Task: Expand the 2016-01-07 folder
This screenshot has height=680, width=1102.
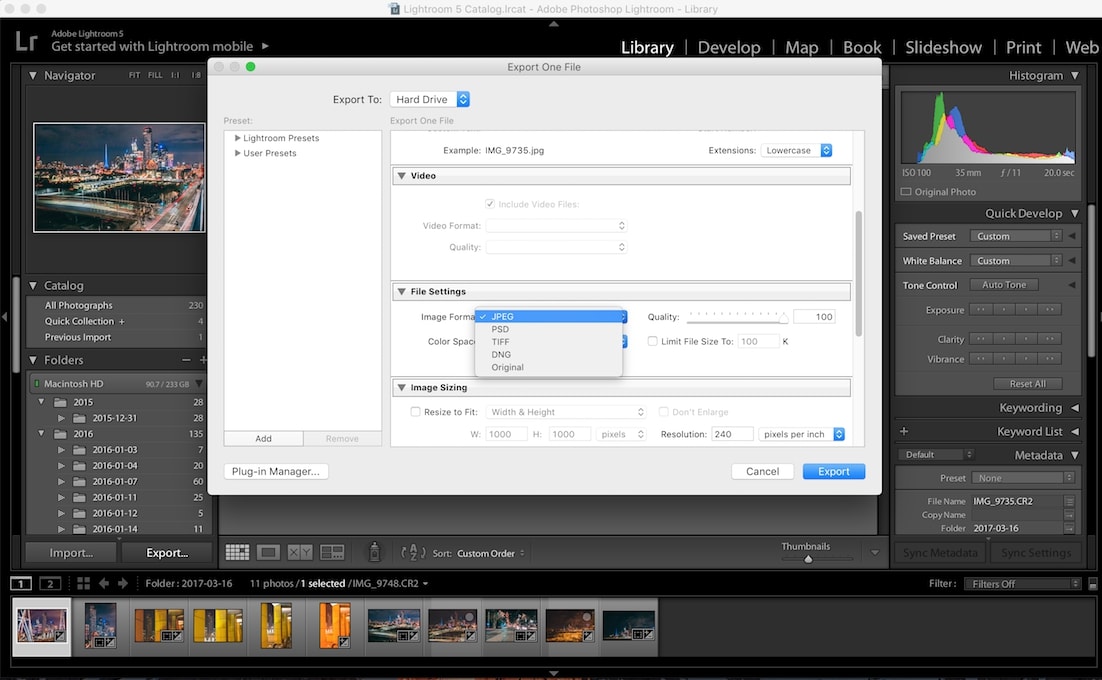Action: 61,481
